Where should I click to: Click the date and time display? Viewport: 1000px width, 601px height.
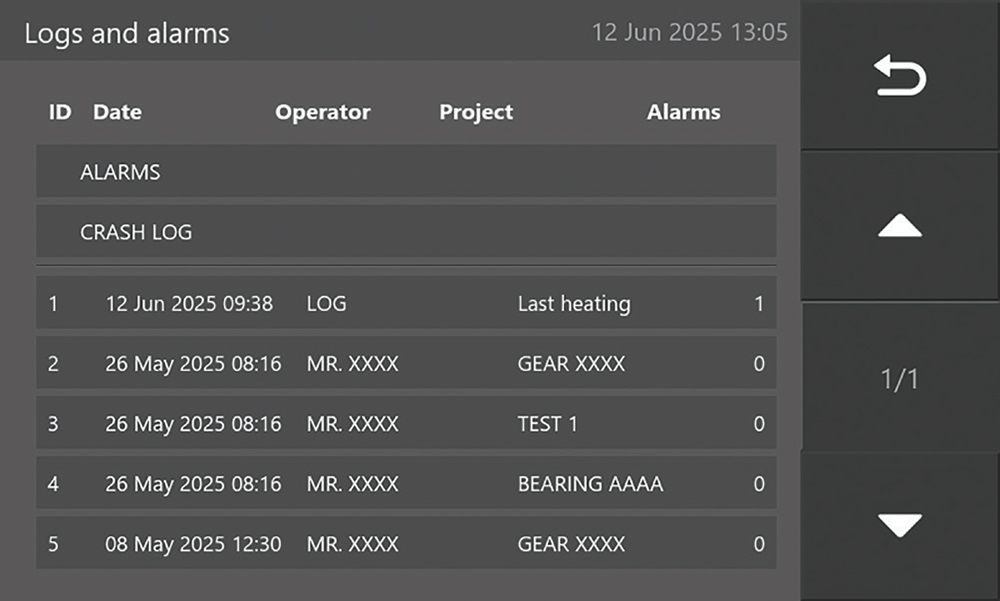pos(689,32)
